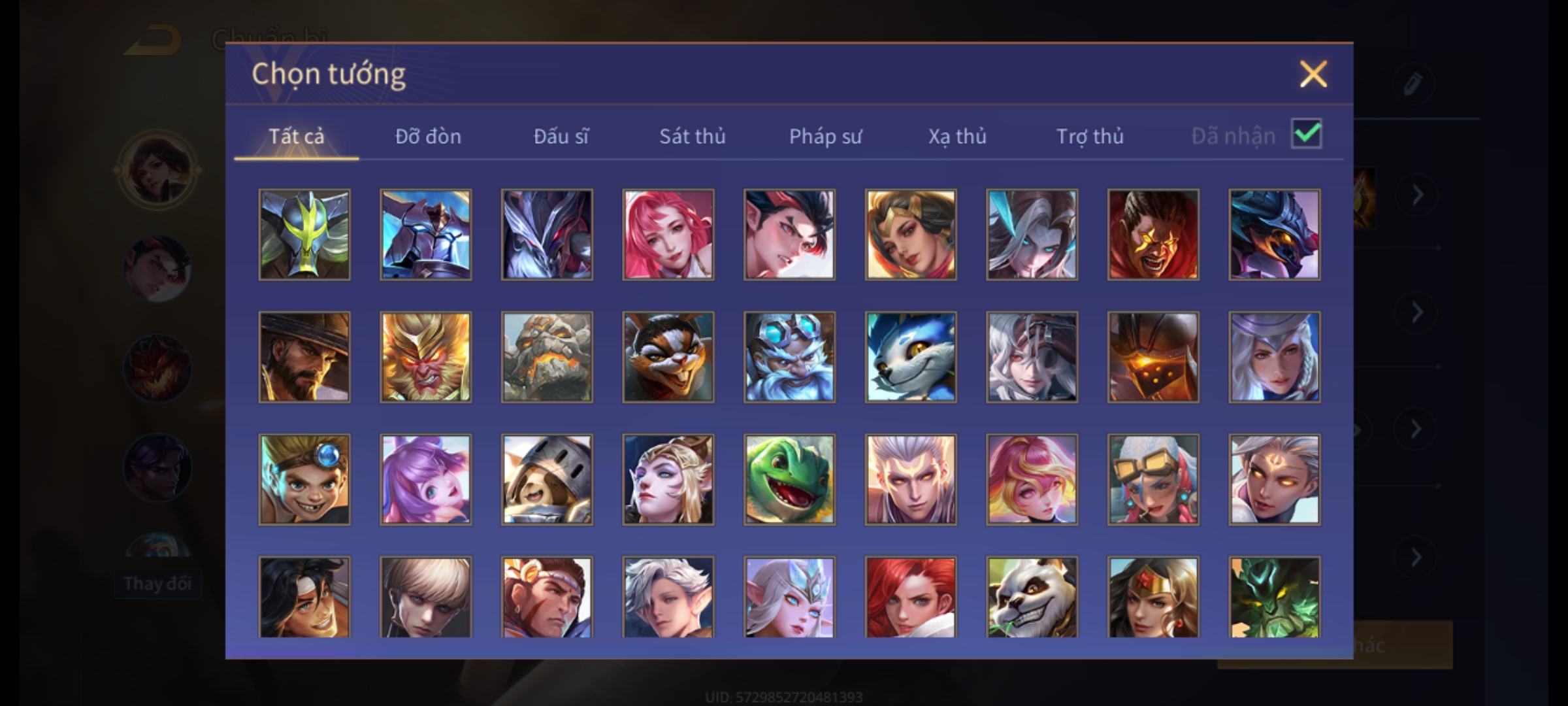This screenshot has width=1568, height=706.
Task: Filter heroes by Pháp sư
Action: coord(825,136)
